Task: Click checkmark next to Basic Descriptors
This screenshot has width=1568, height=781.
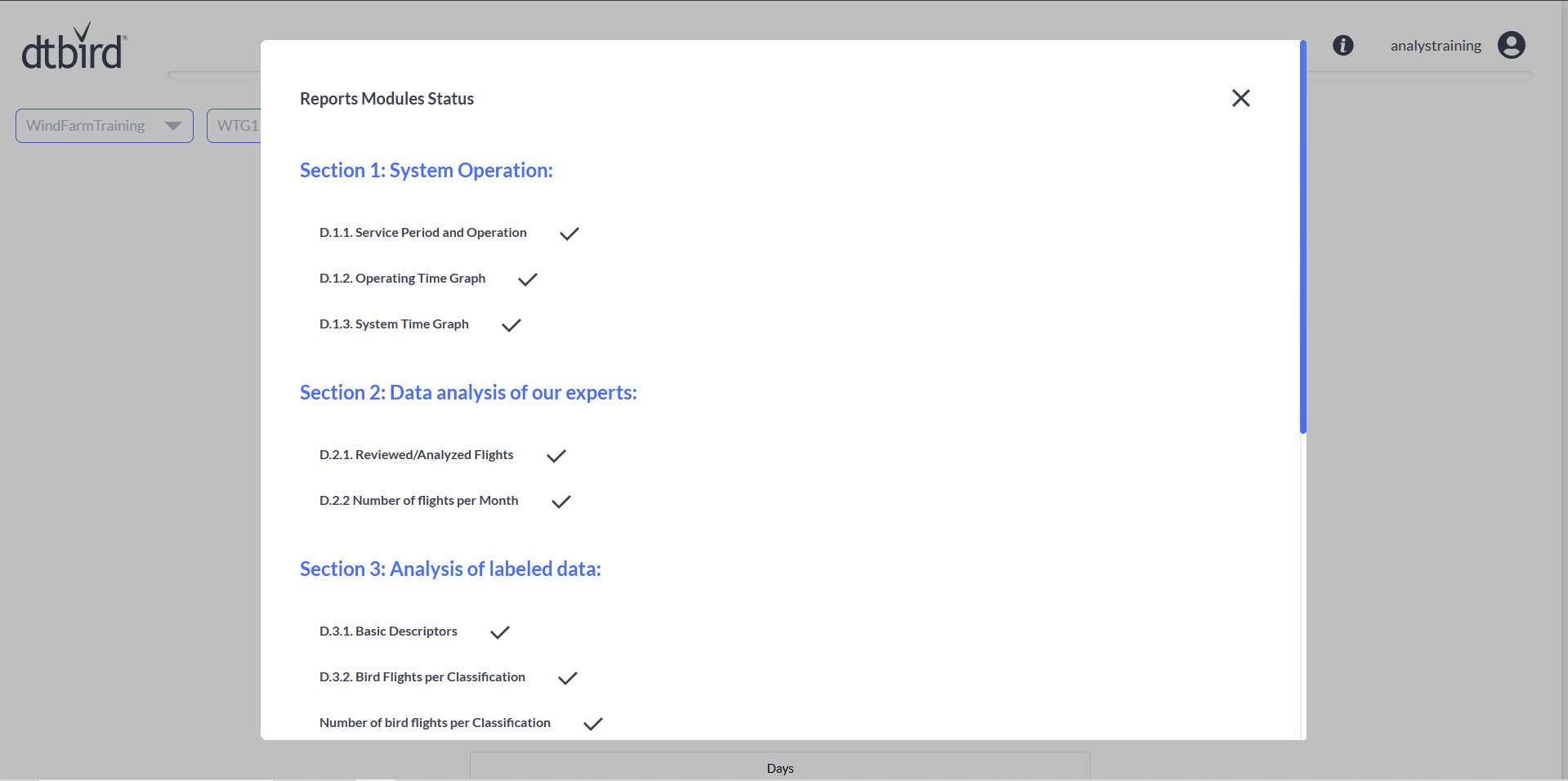Action: pos(499,632)
